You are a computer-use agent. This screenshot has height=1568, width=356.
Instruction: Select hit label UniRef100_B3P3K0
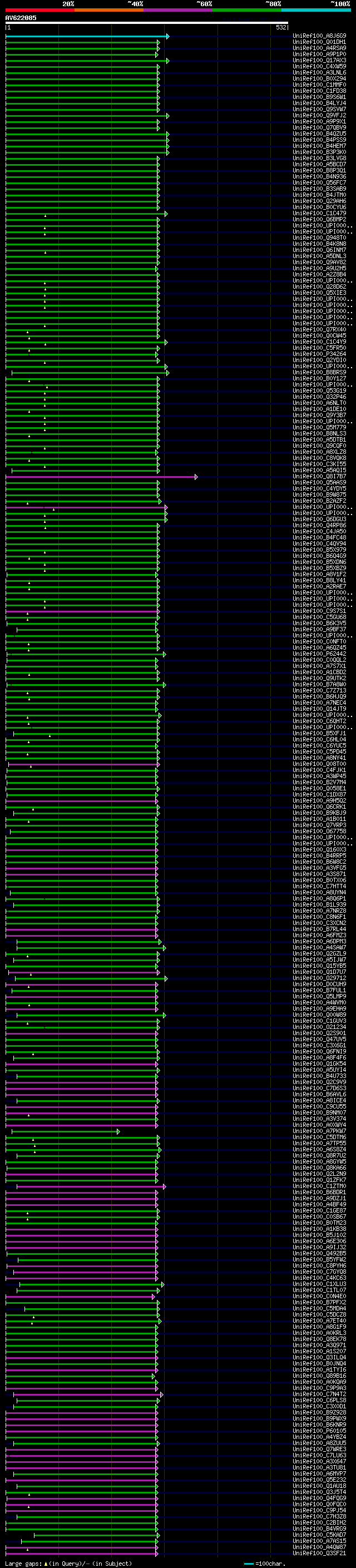(x=319, y=152)
